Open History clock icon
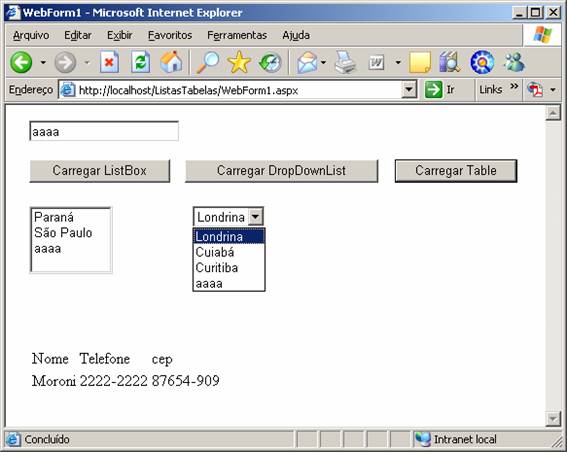 [270, 62]
